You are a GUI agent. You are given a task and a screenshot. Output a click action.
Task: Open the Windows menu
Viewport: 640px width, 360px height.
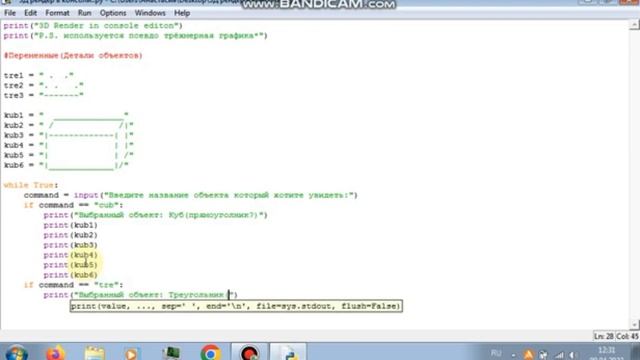150,13
